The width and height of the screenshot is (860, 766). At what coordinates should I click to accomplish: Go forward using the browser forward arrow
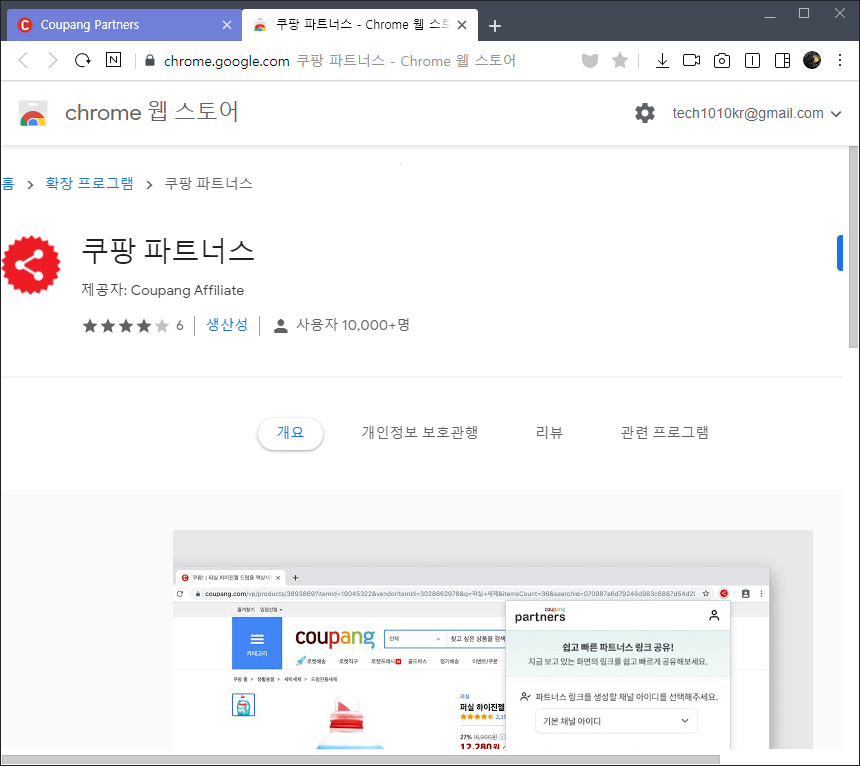[x=53, y=60]
